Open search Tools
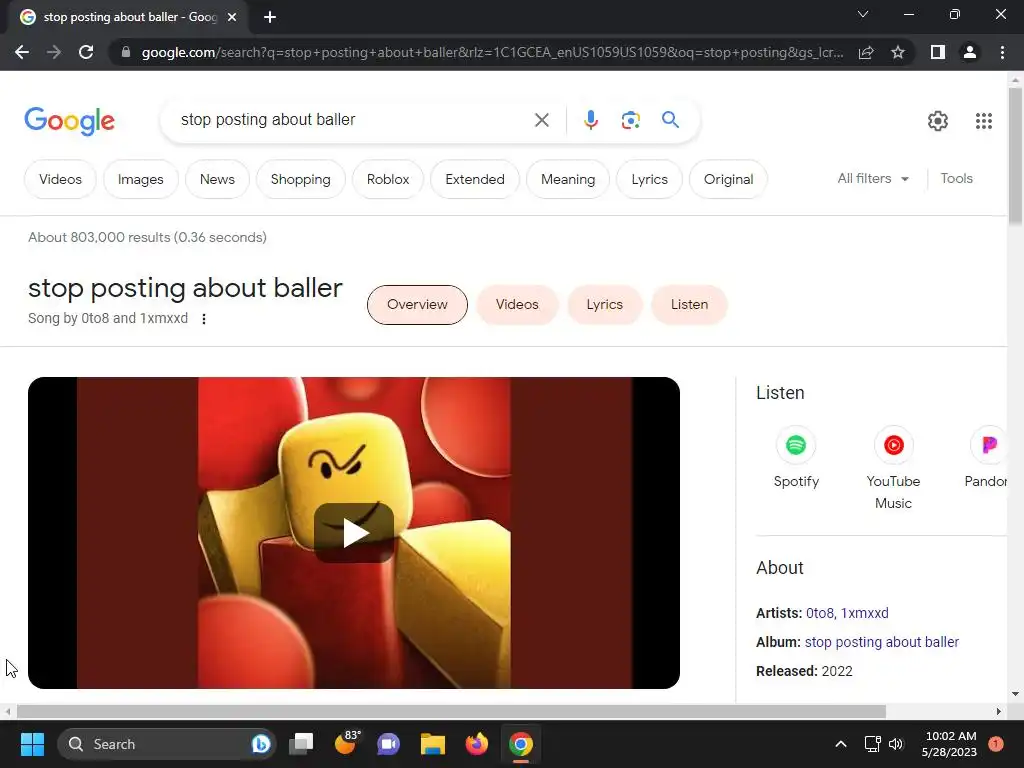The width and height of the screenshot is (1024, 768). point(956,178)
